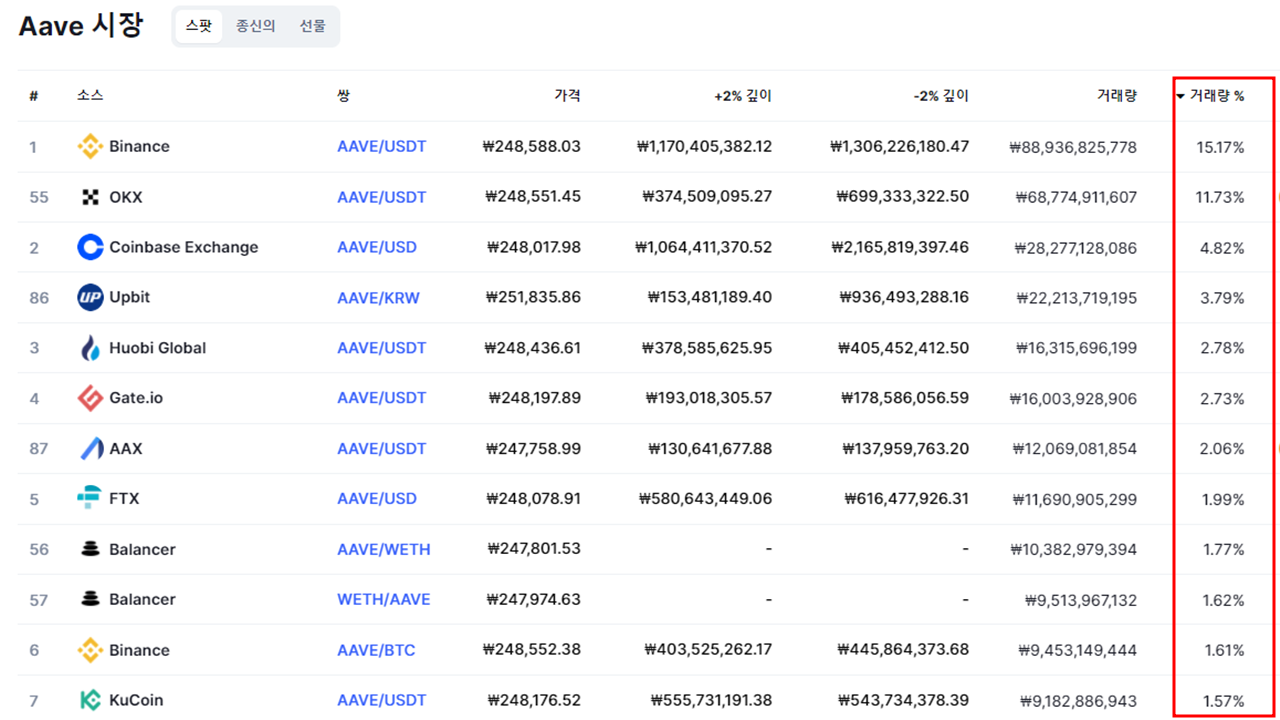Open the Huobi Global AAVE/USDT pair link
This screenshot has width=1280, height=720.
(x=381, y=348)
